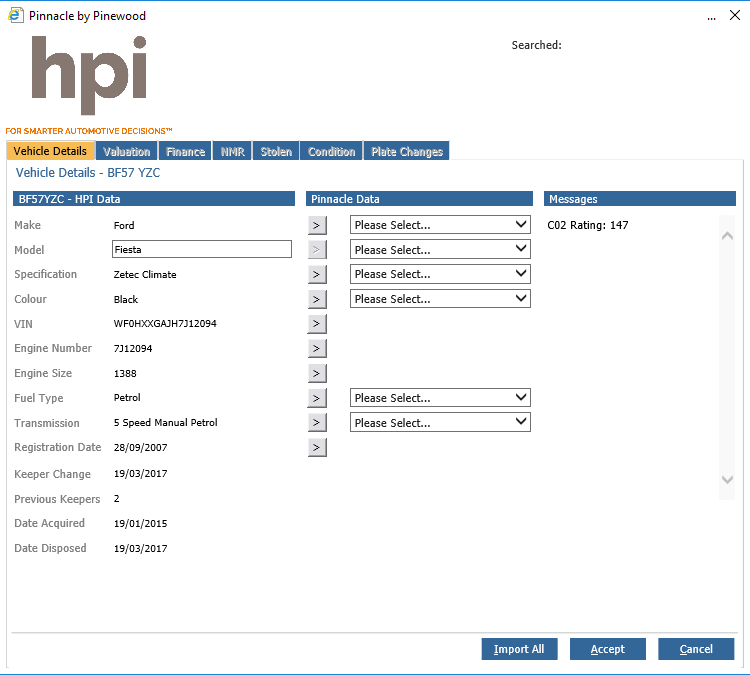
Task: Open the NMR tab
Action: pos(232,151)
